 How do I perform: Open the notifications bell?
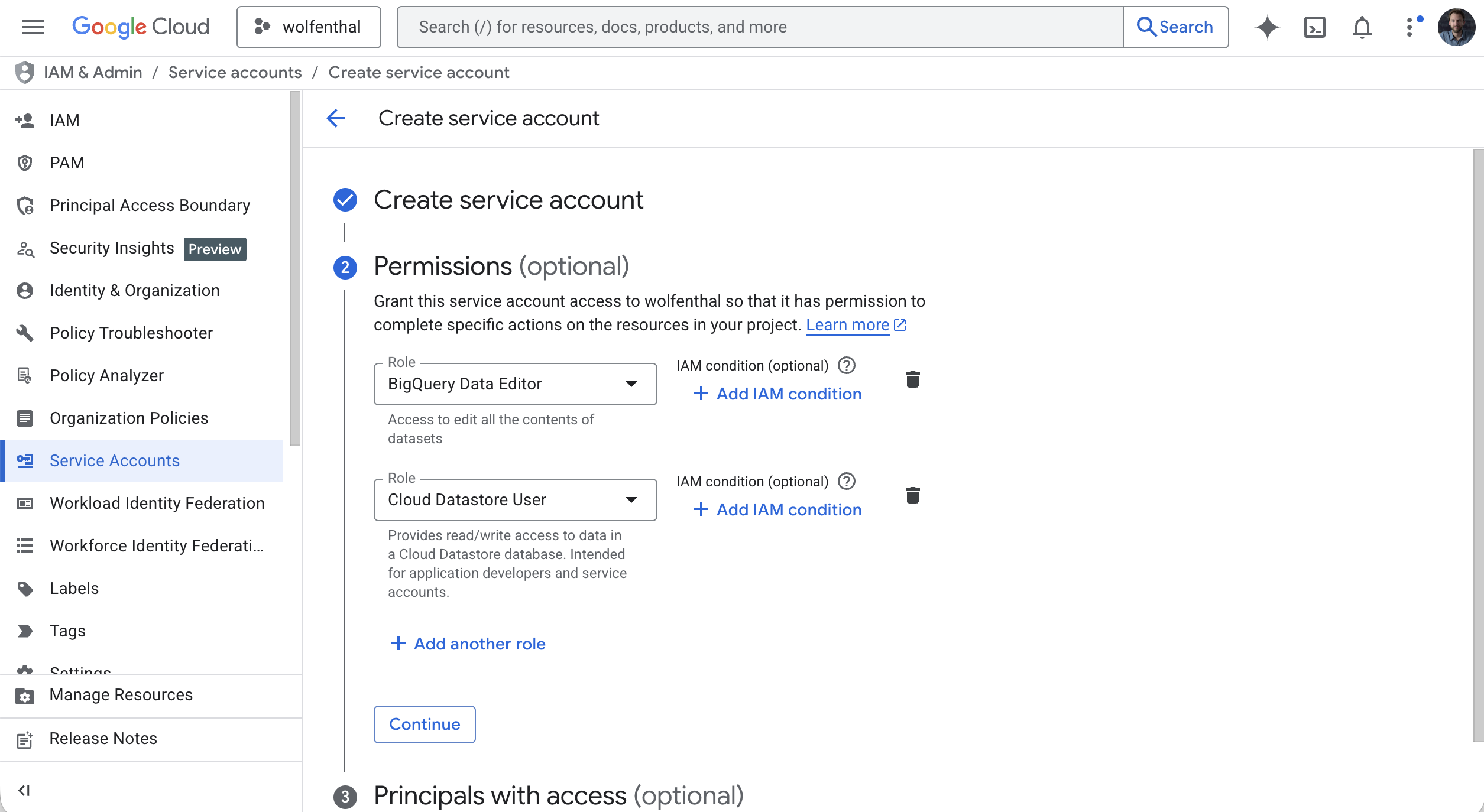tap(1362, 27)
